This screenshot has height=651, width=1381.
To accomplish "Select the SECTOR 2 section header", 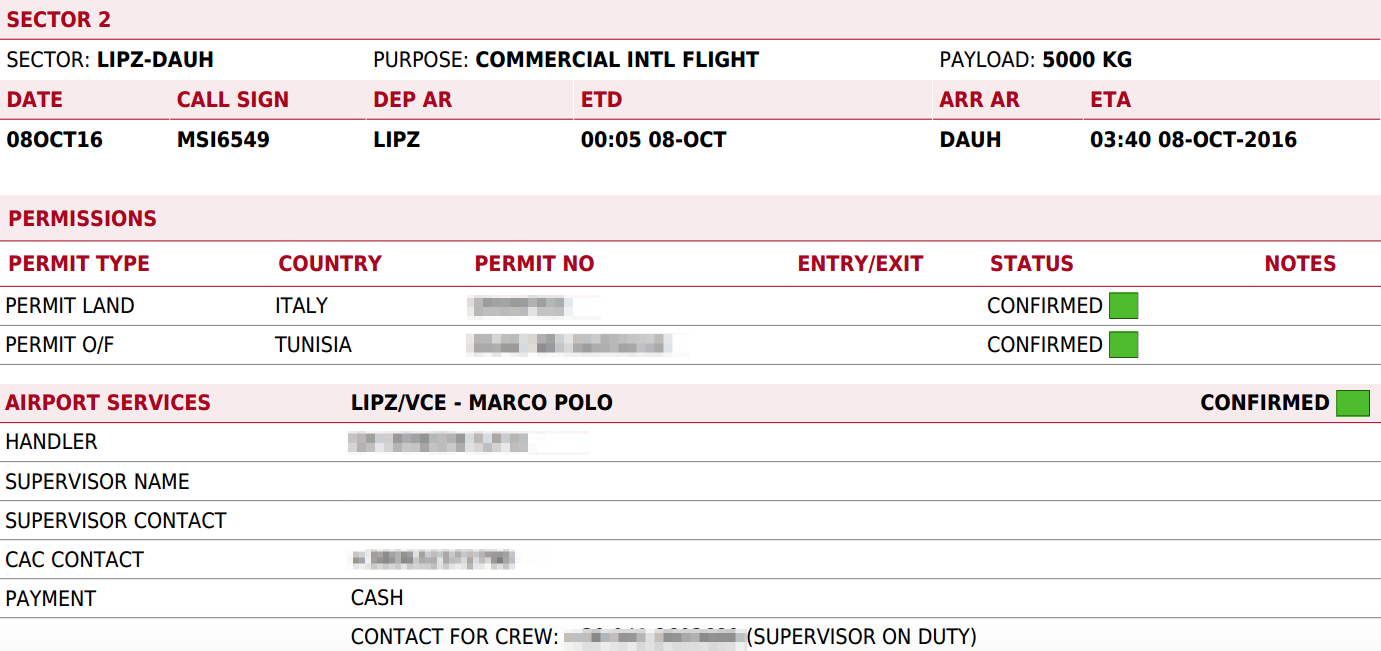I will pos(59,20).
